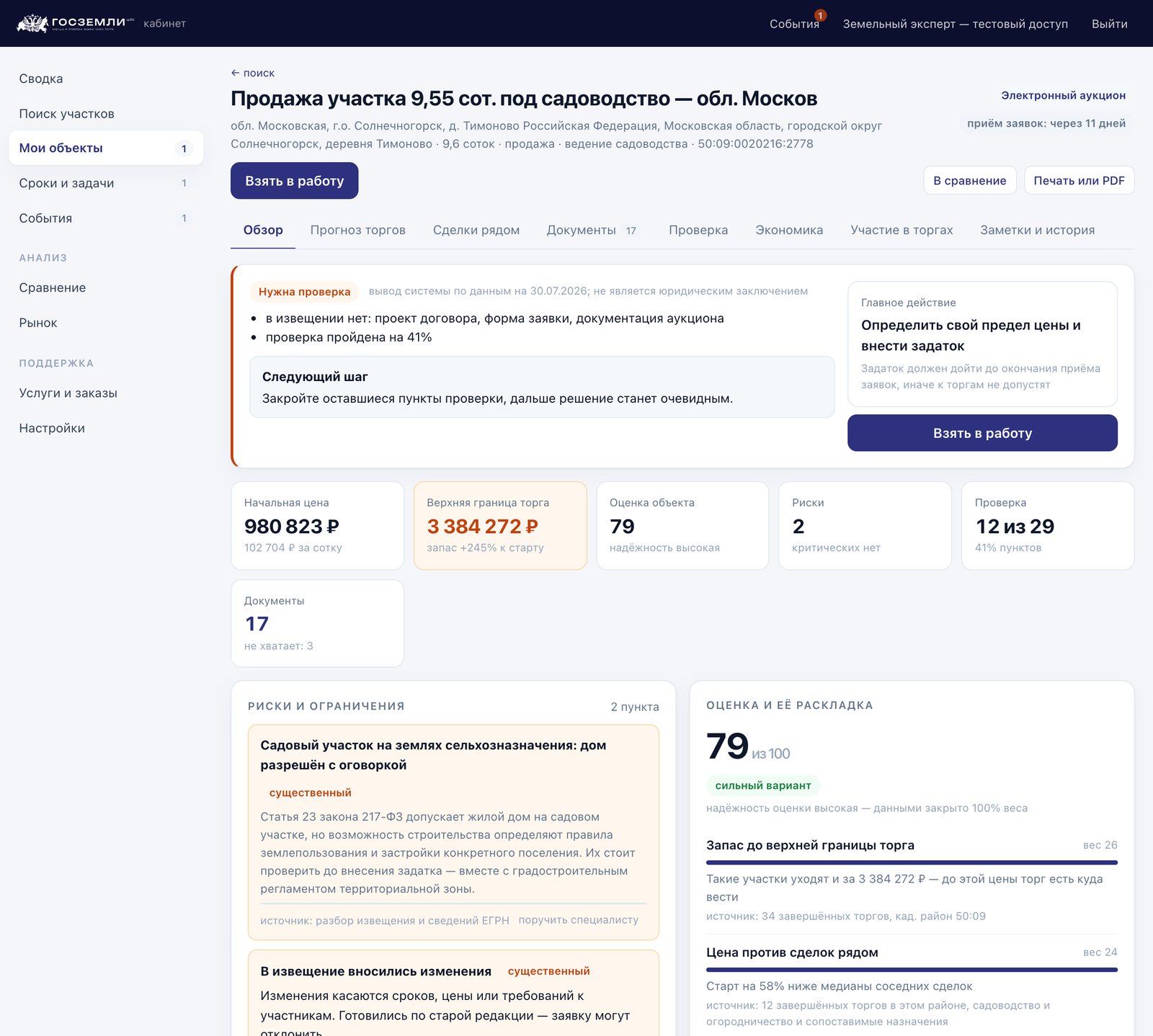Click the Садовый участок на землях сельхозназначения risk title

tap(433, 755)
